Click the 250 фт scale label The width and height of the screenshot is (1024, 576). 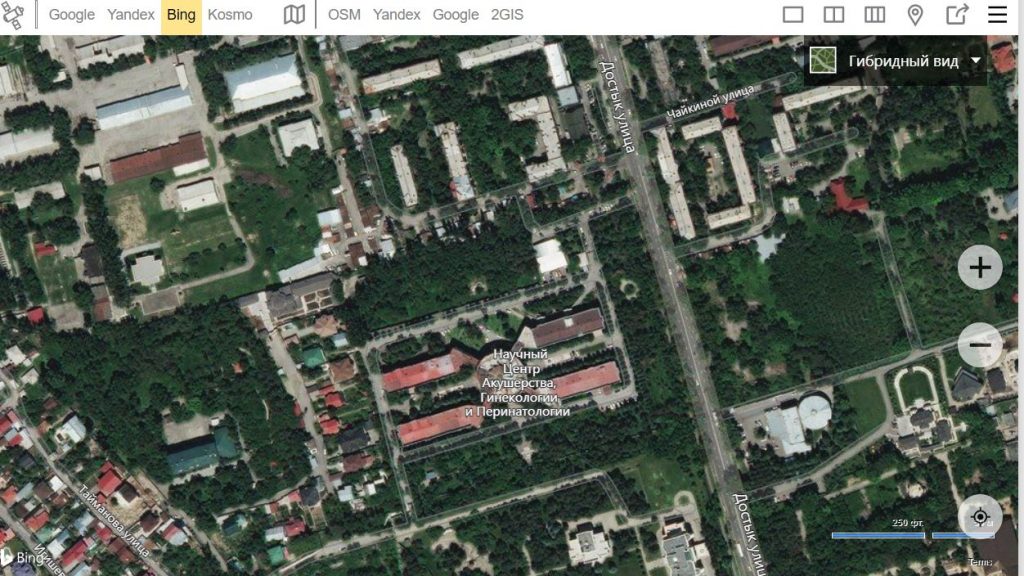[x=907, y=523]
